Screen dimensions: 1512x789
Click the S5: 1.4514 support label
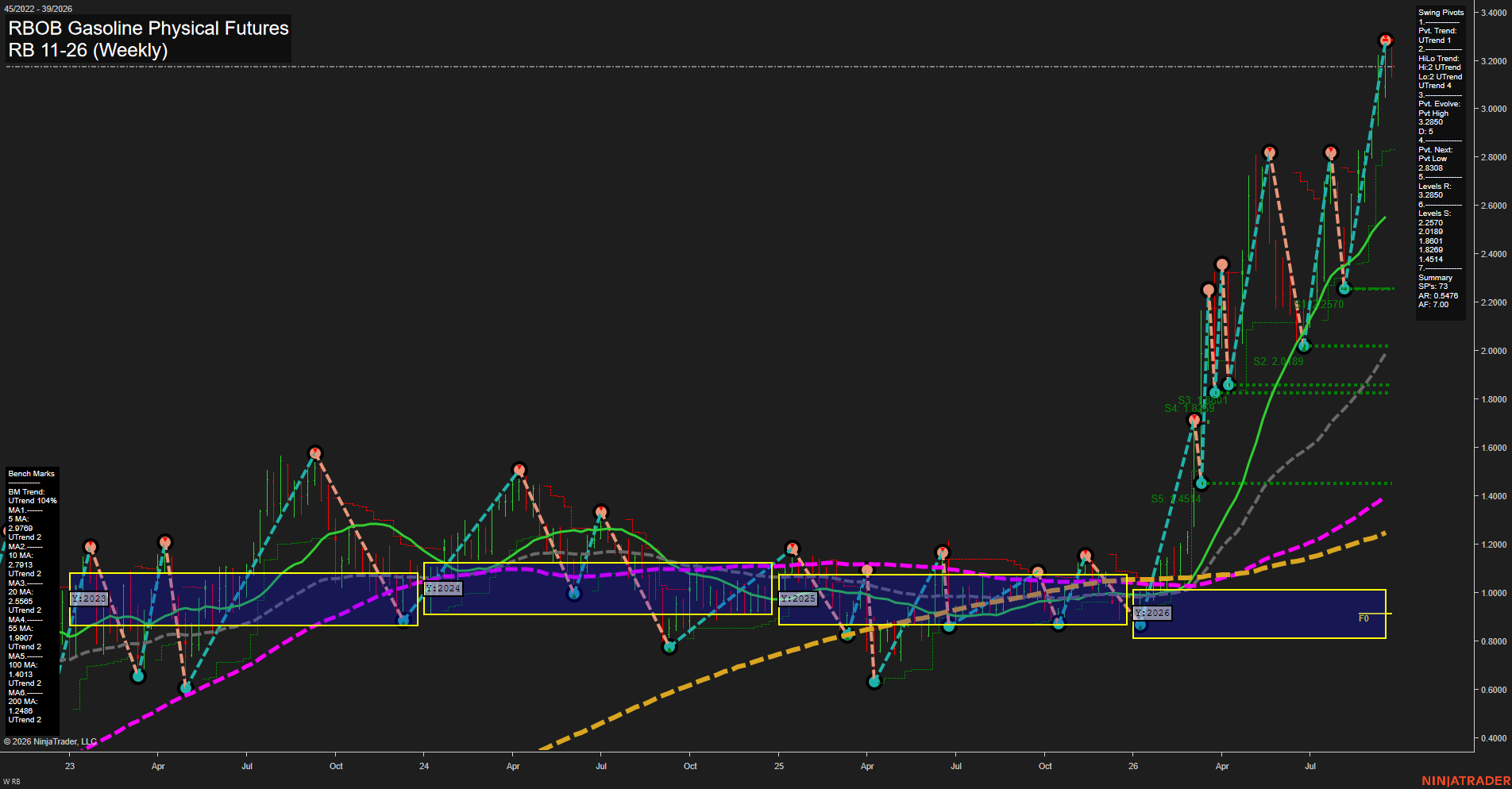1176,498
